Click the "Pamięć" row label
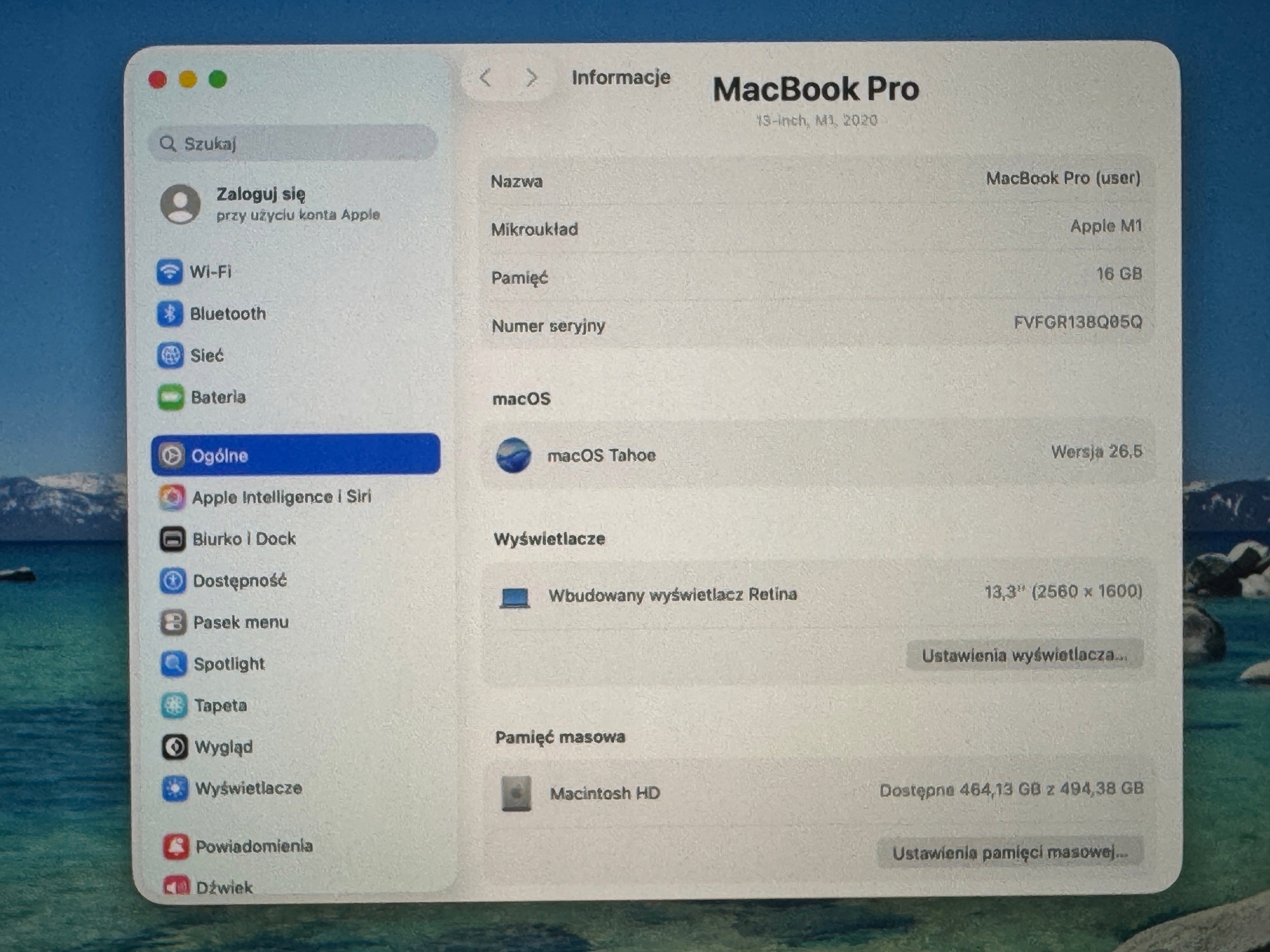The image size is (1270, 952). click(x=519, y=278)
